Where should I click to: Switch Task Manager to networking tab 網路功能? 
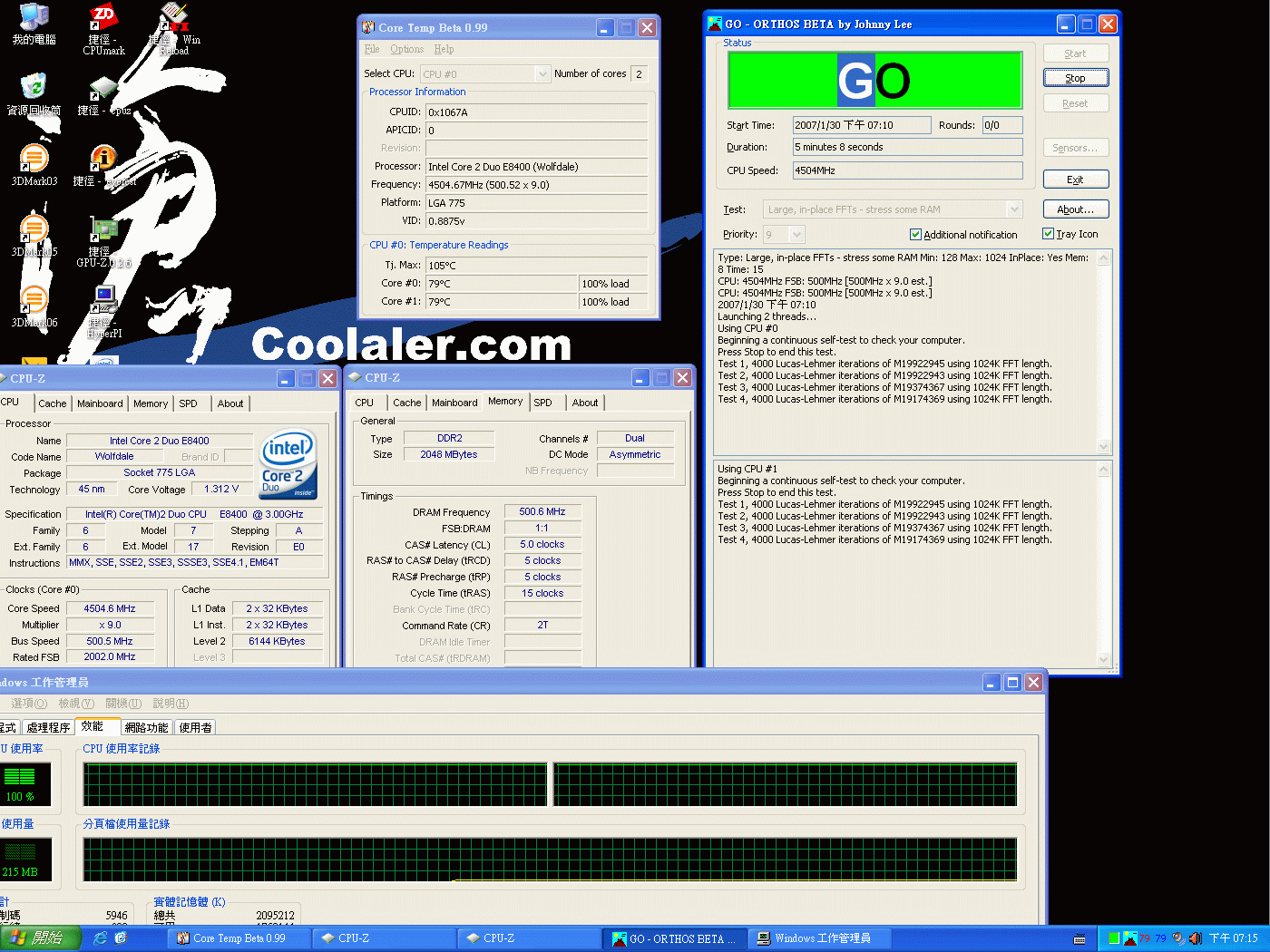pos(146,727)
